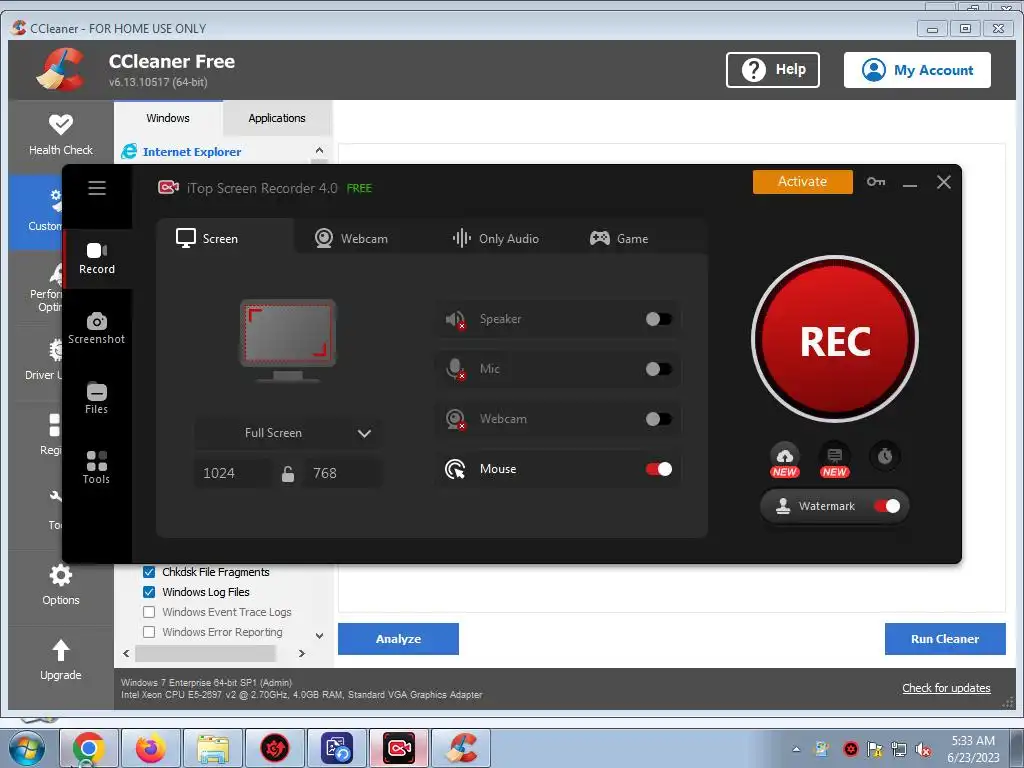Open CCleaner Help
Viewport: 1024px width, 768px height.
pyautogui.click(x=773, y=69)
